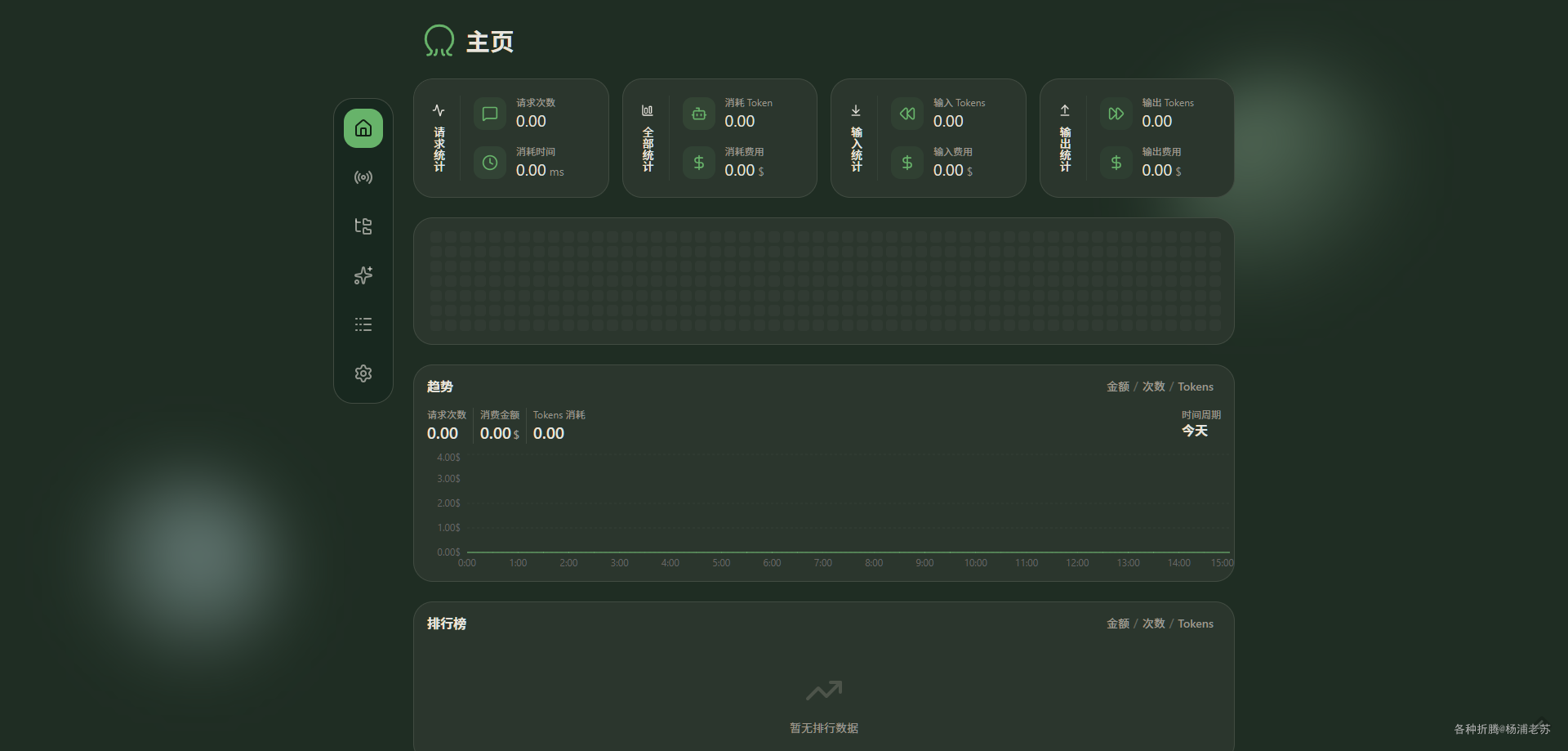Click the 输入 Tokens label
This screenshot has width=1568, height=751.
click(x=960, y=103)
